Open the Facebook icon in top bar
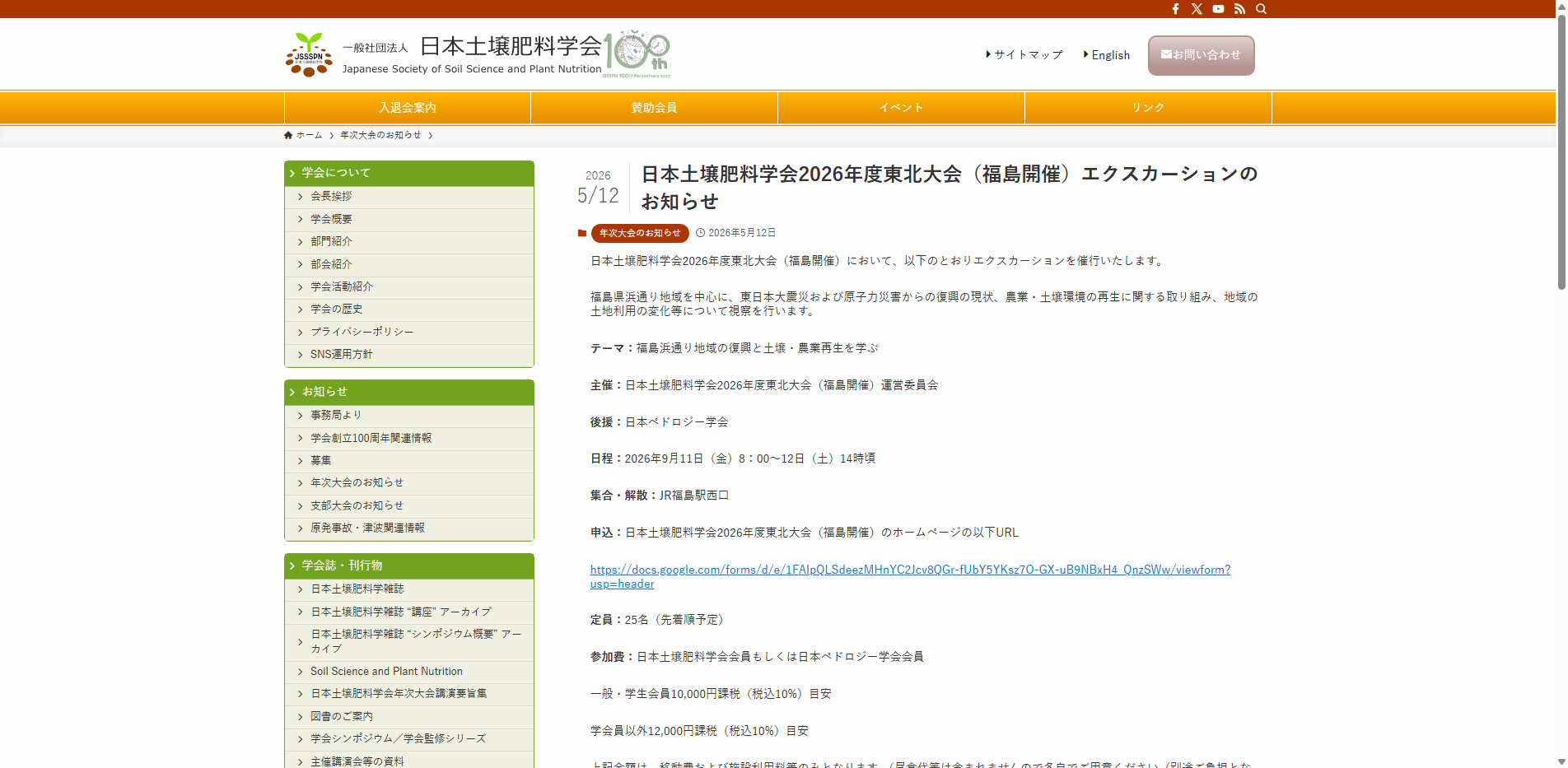 (1175, 9)
